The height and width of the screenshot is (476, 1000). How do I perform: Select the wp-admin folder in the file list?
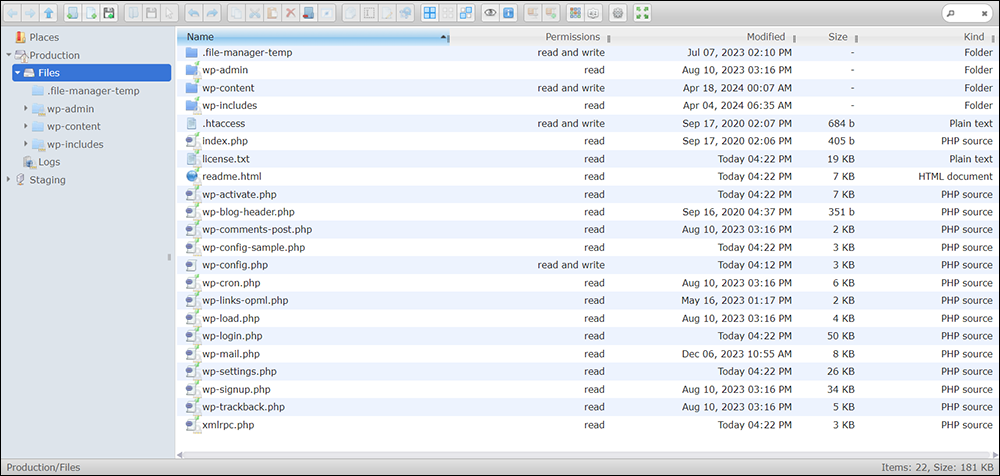pyautogui.click(x=588, y=70)
